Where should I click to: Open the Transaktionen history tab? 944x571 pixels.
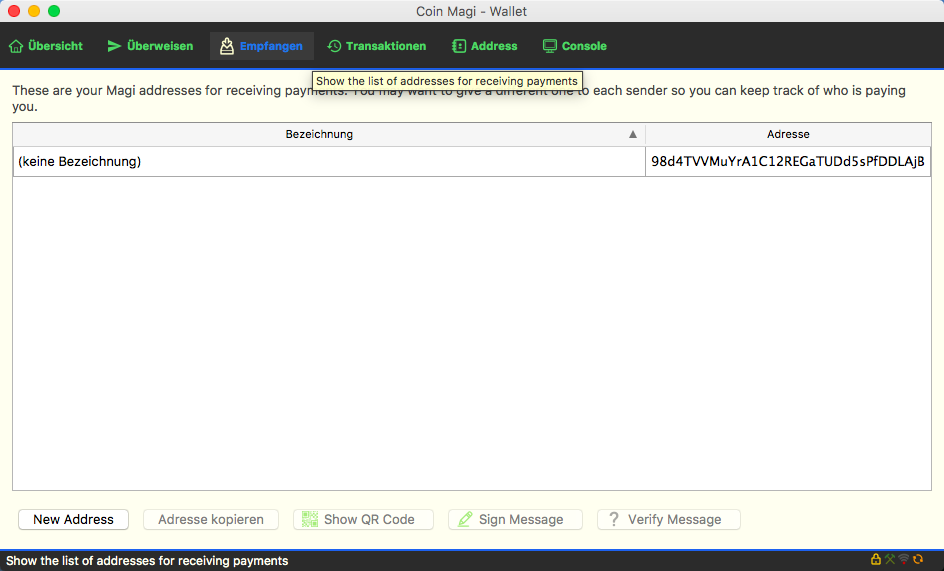(377, 46)
